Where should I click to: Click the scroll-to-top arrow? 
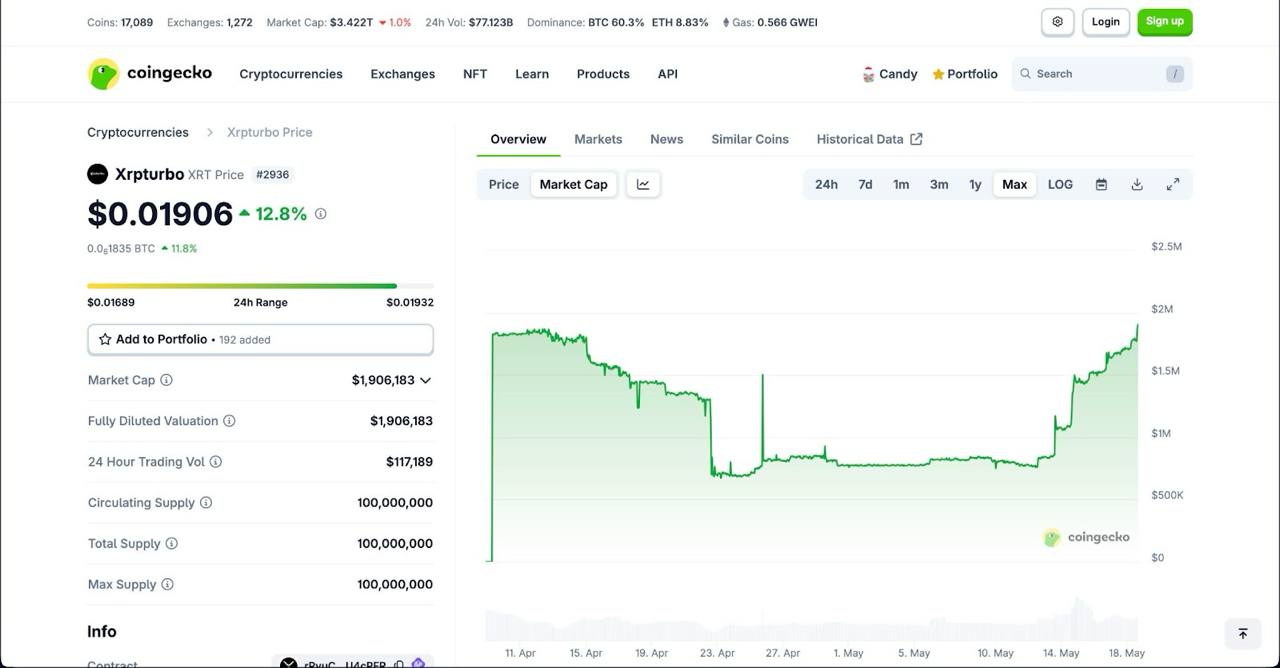[1242, 633]
